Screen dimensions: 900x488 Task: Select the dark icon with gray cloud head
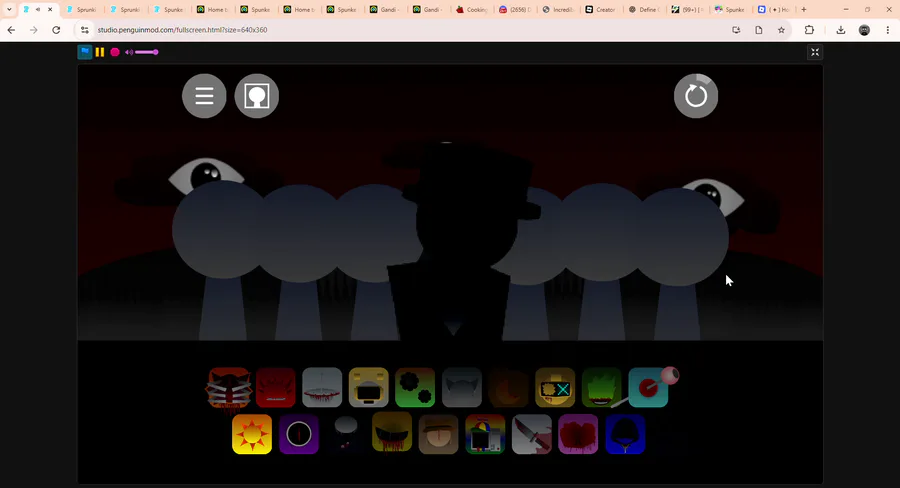click(346, 435)
